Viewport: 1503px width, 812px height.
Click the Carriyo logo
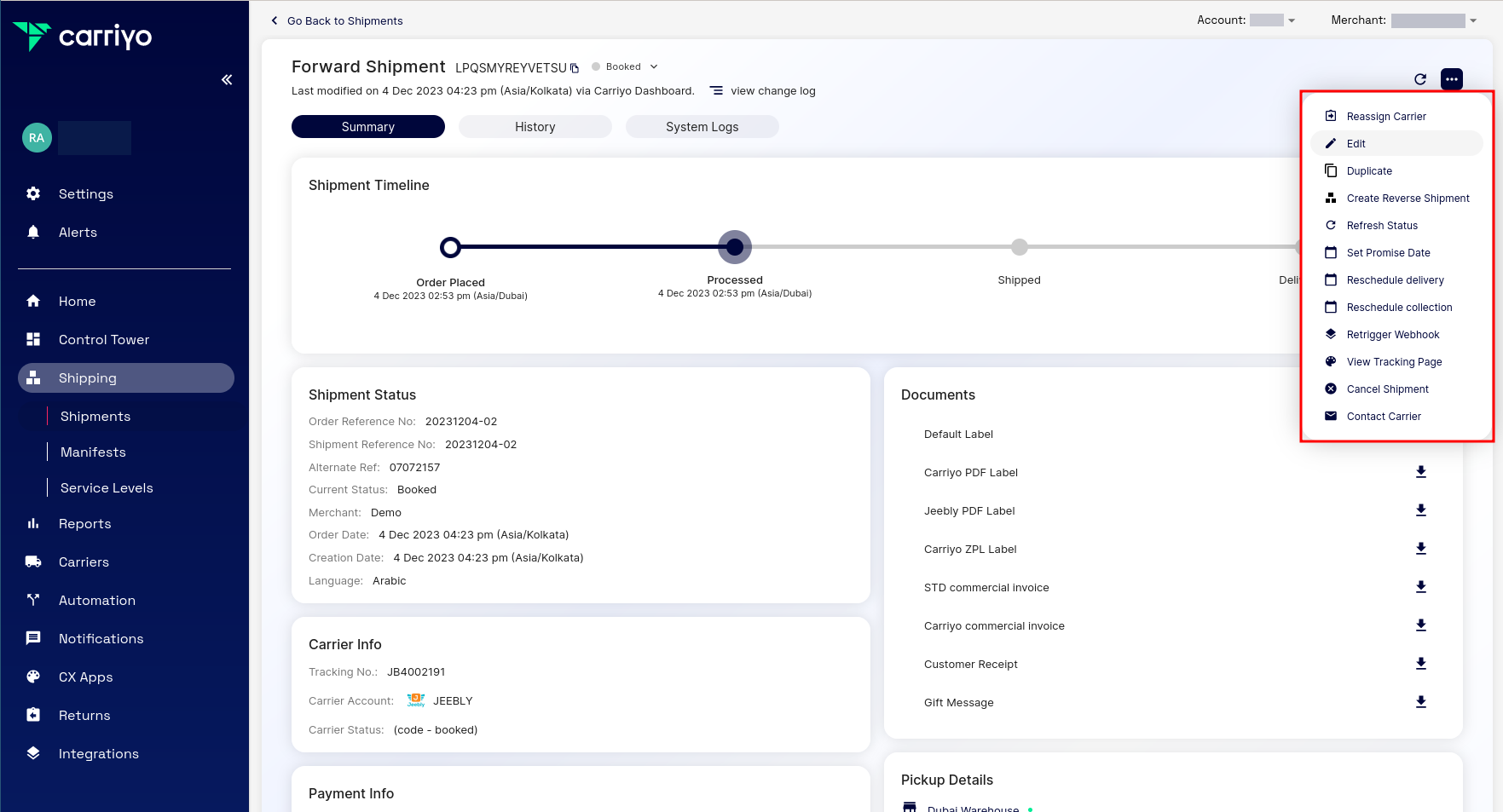[82, 36]
